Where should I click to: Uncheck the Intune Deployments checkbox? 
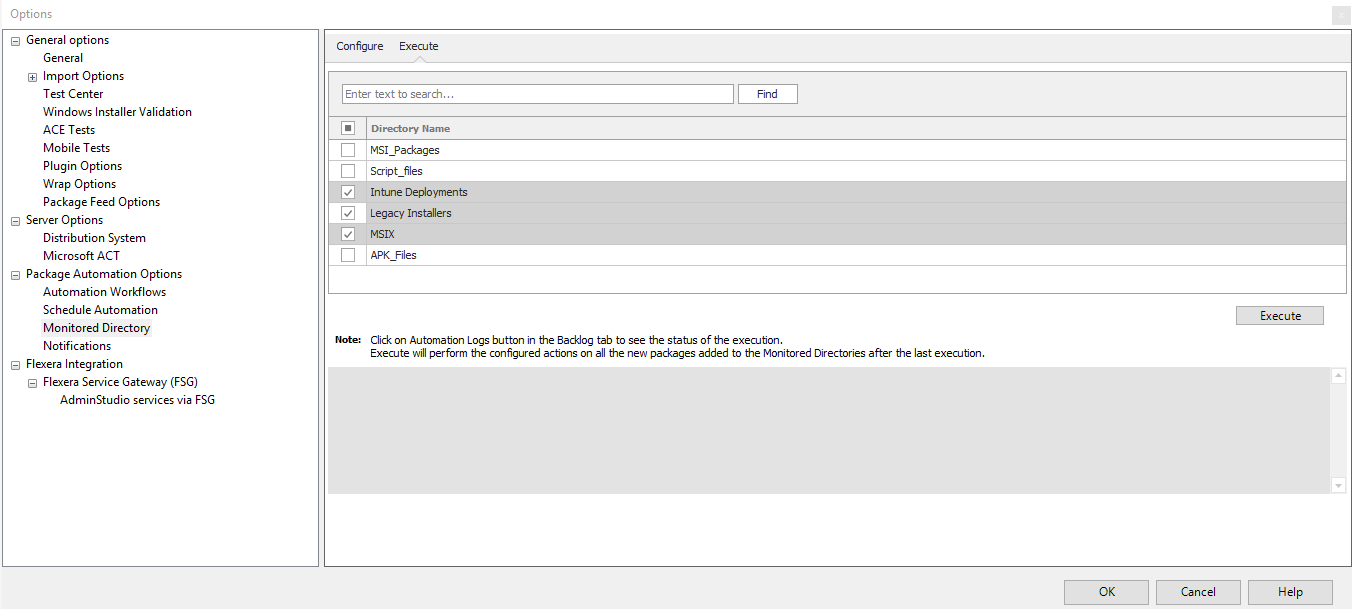(348, 192)
